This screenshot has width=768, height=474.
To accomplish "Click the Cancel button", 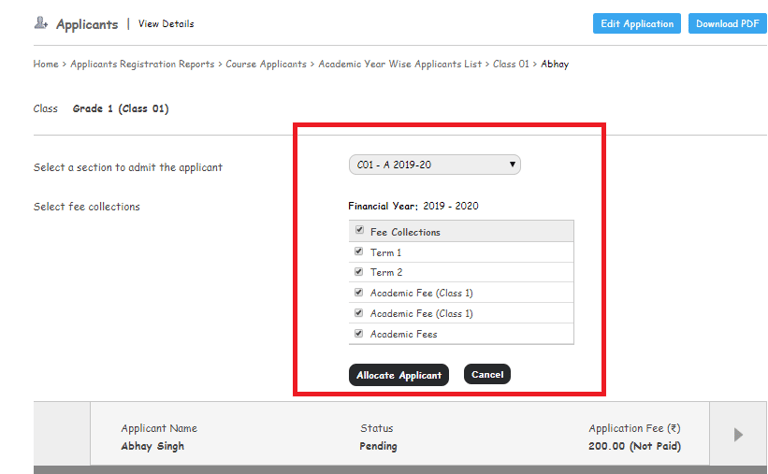I will click(x=487, y=374).
